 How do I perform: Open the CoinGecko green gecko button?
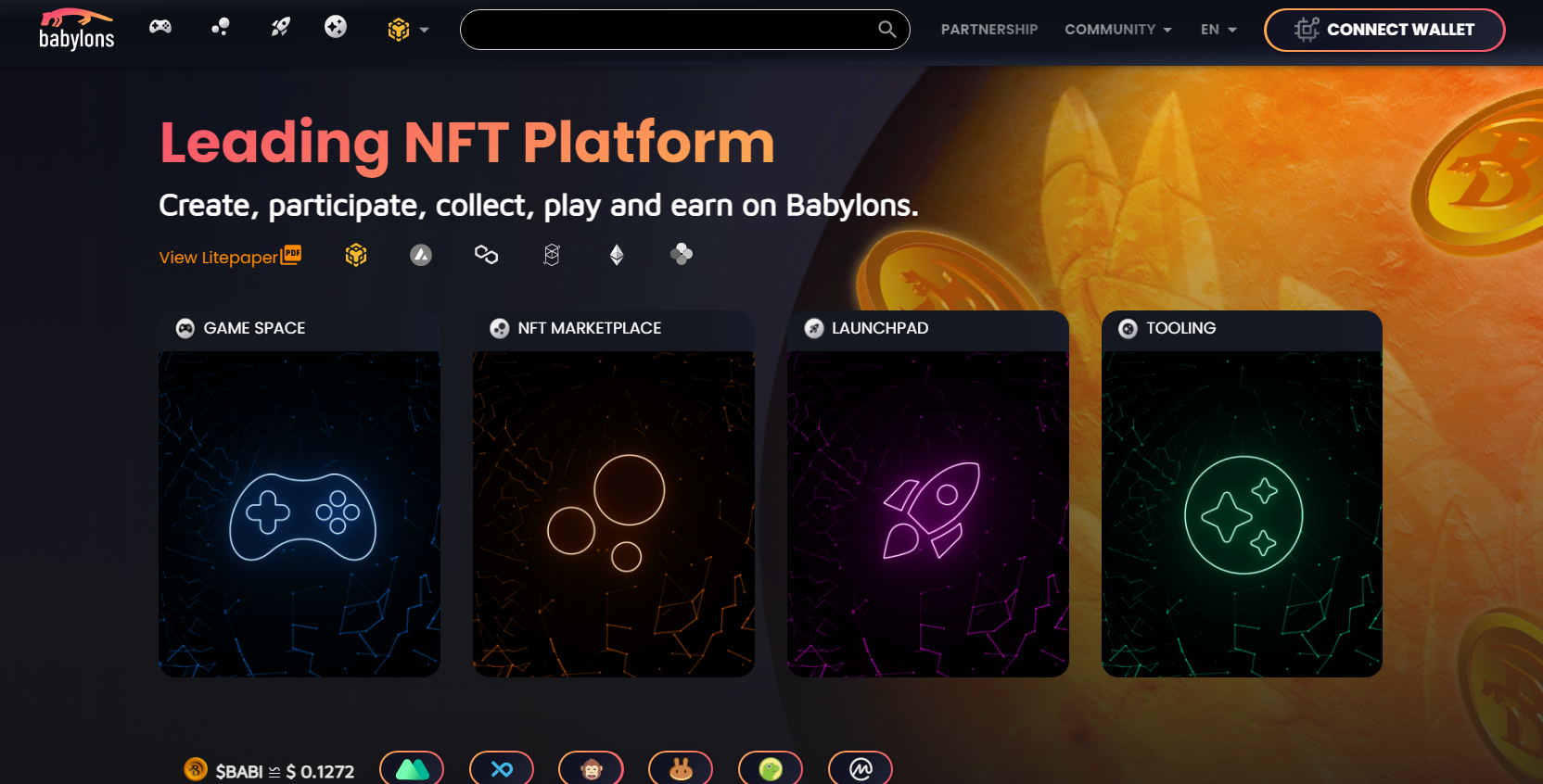[x=771, y=769]
